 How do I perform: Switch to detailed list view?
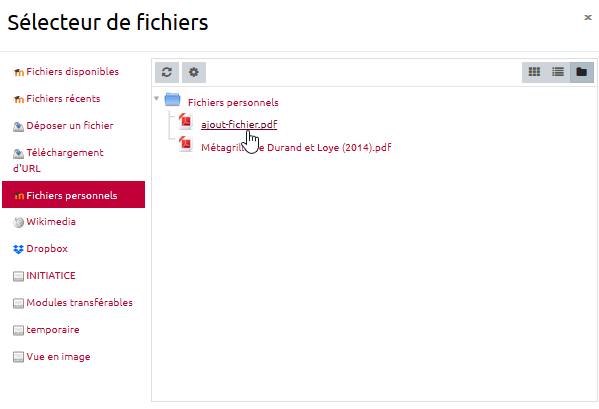558,72
